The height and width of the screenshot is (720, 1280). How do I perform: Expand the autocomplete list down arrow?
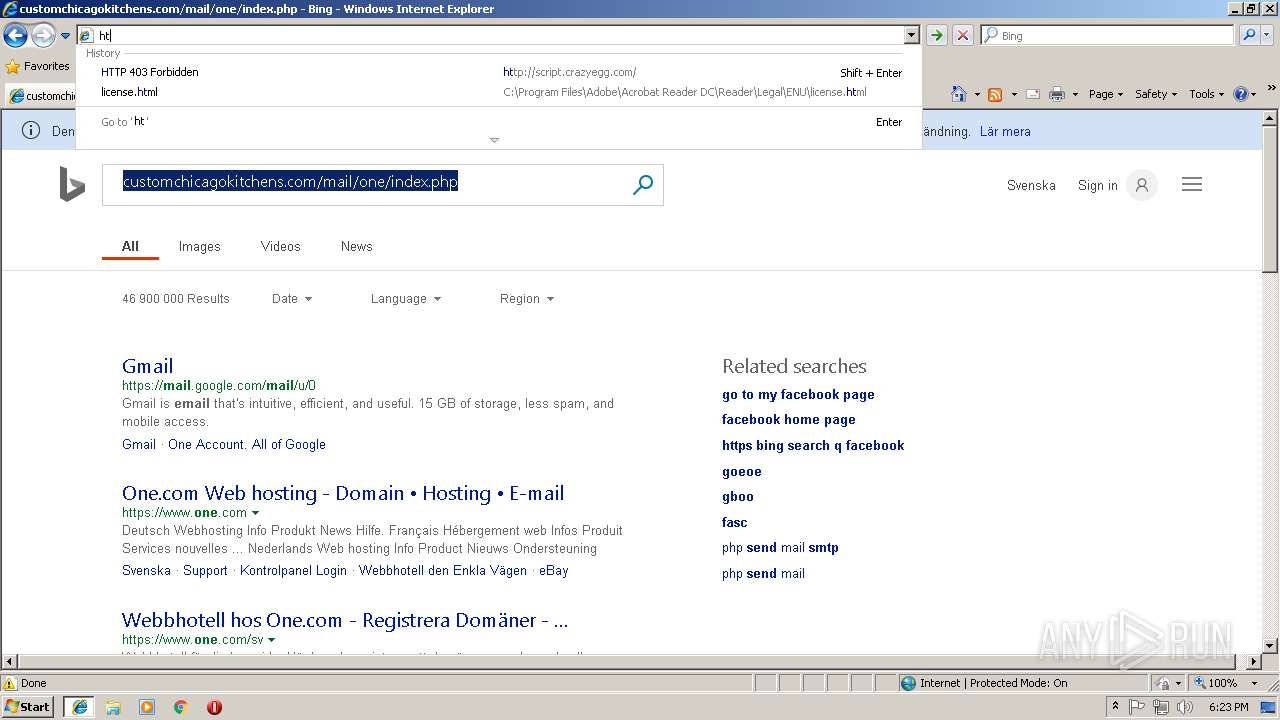click(494, 140)
